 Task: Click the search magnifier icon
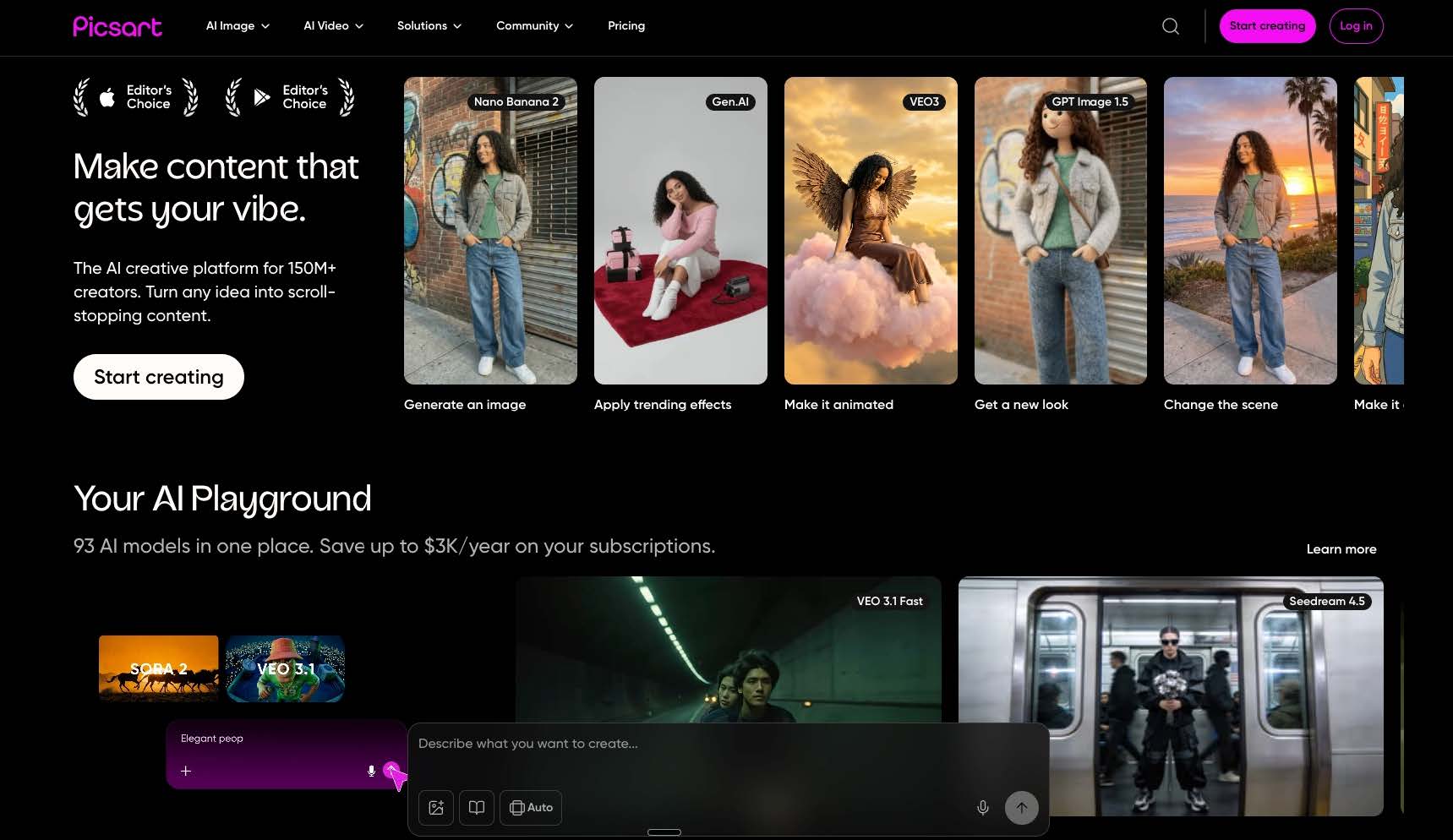click(1171, 26)
